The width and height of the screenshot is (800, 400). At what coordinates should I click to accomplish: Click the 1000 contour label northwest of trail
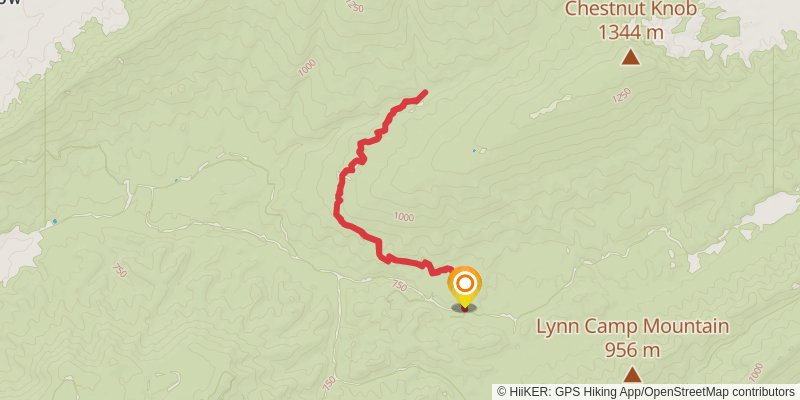(307, 68)
